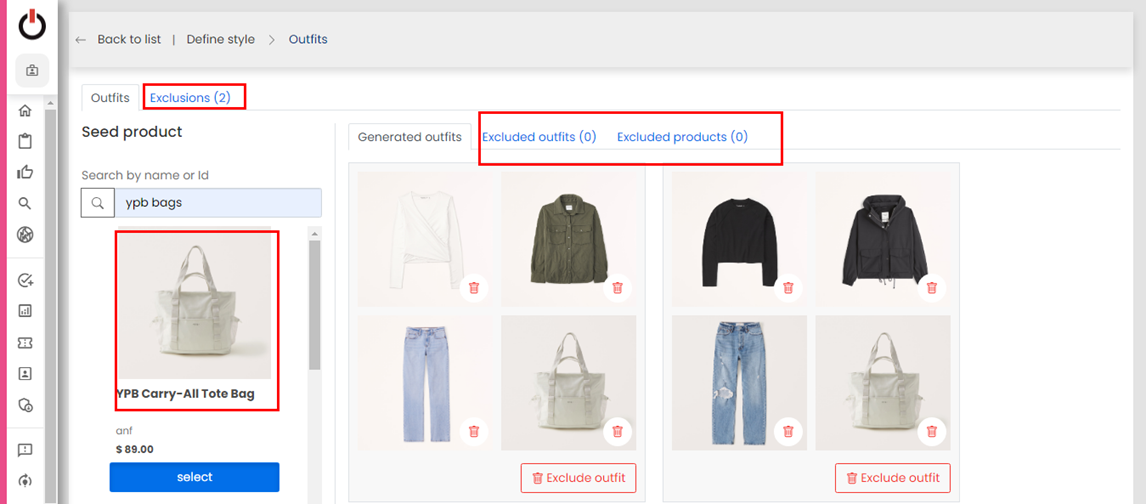Click the clipboard icon in the sidebar
Viewport: 1146px width, 504px height.
(x=25, y=142)
